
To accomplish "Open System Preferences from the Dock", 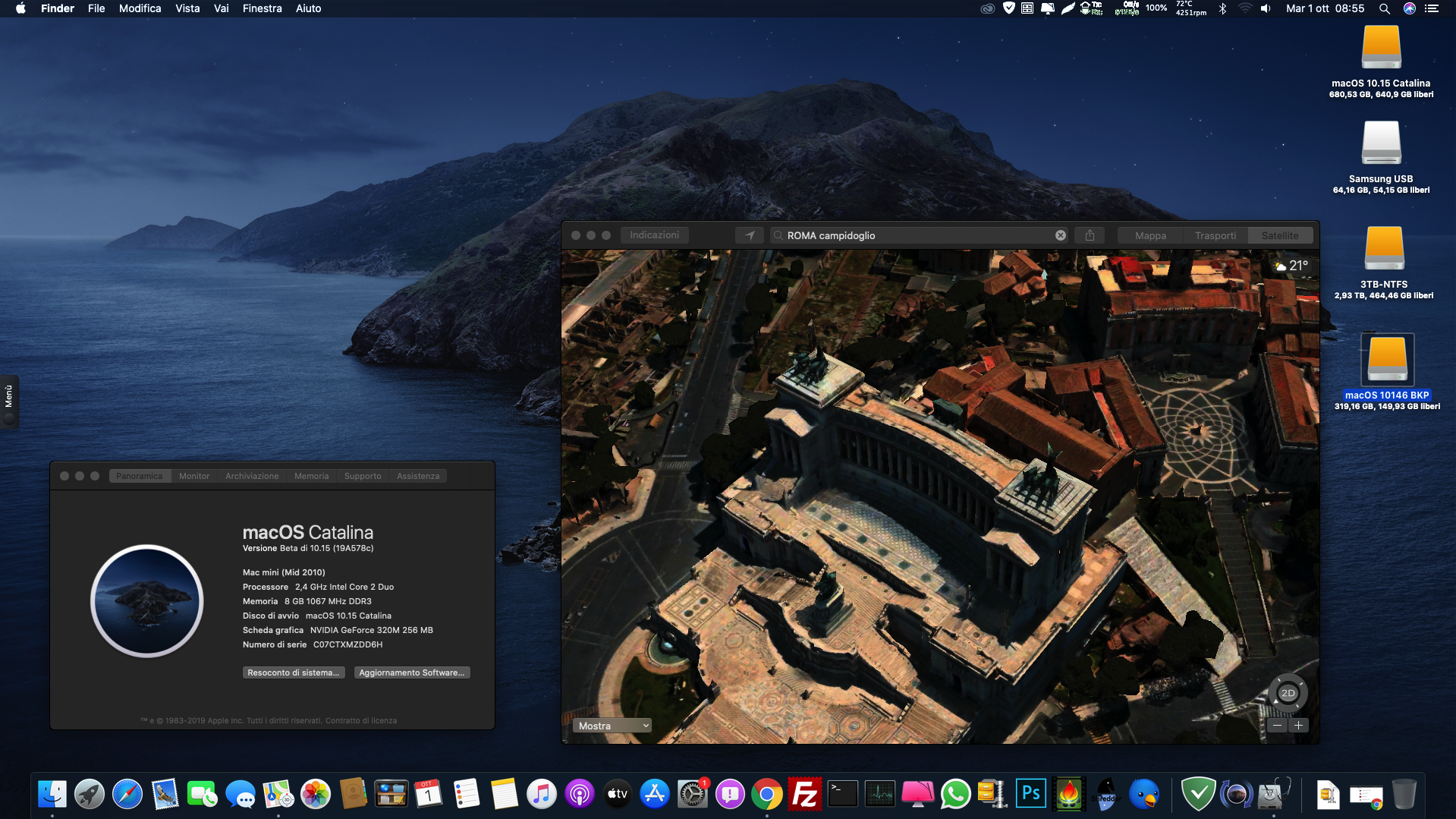I will click(692, 794).
